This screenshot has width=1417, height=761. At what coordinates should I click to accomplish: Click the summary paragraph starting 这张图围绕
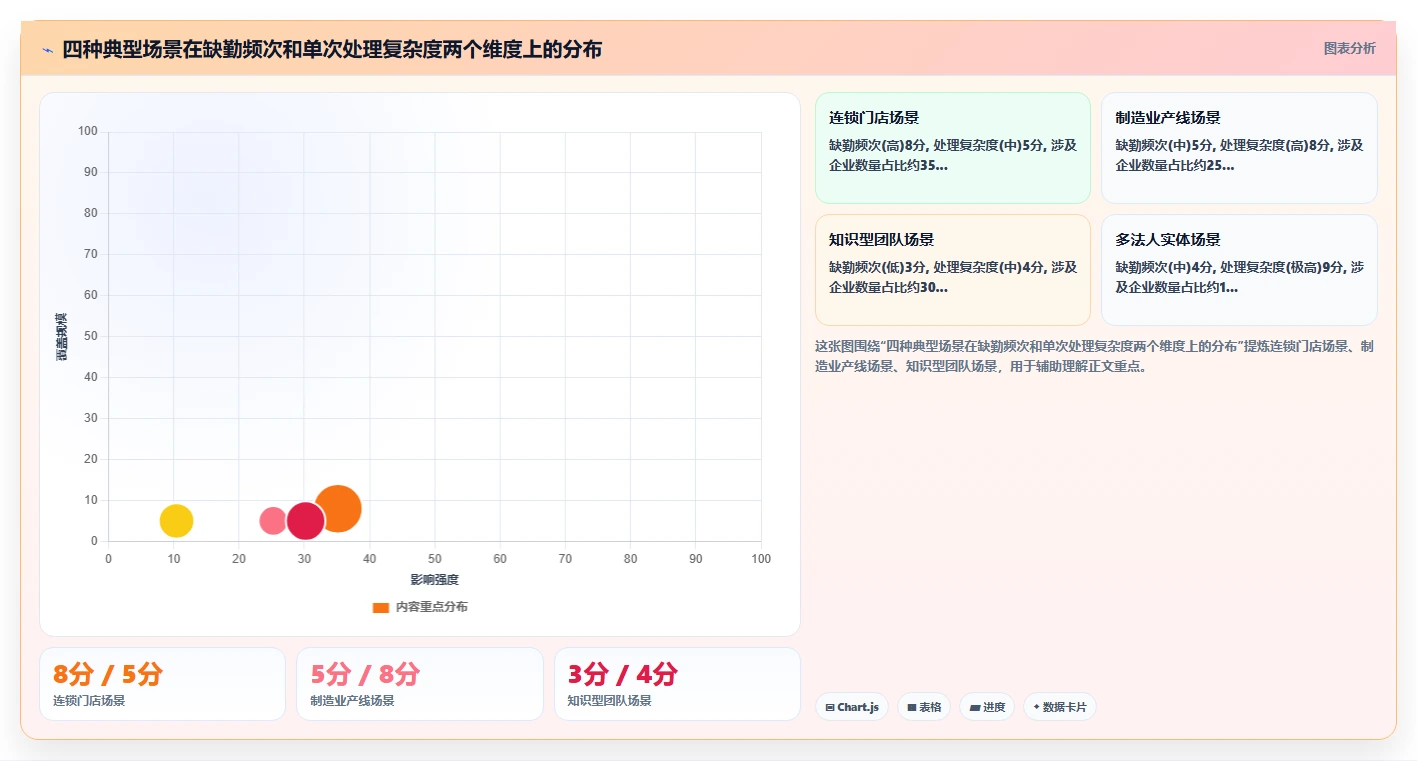tap(1094, 356)
